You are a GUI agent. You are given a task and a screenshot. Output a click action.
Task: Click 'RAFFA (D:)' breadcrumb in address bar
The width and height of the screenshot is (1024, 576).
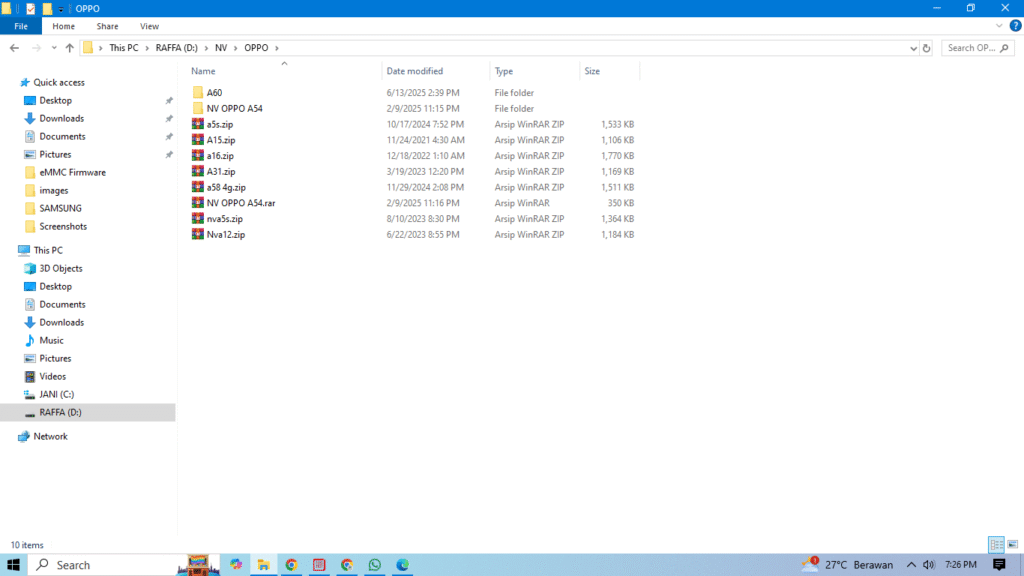pyautogui.click(x=176, y=48)
